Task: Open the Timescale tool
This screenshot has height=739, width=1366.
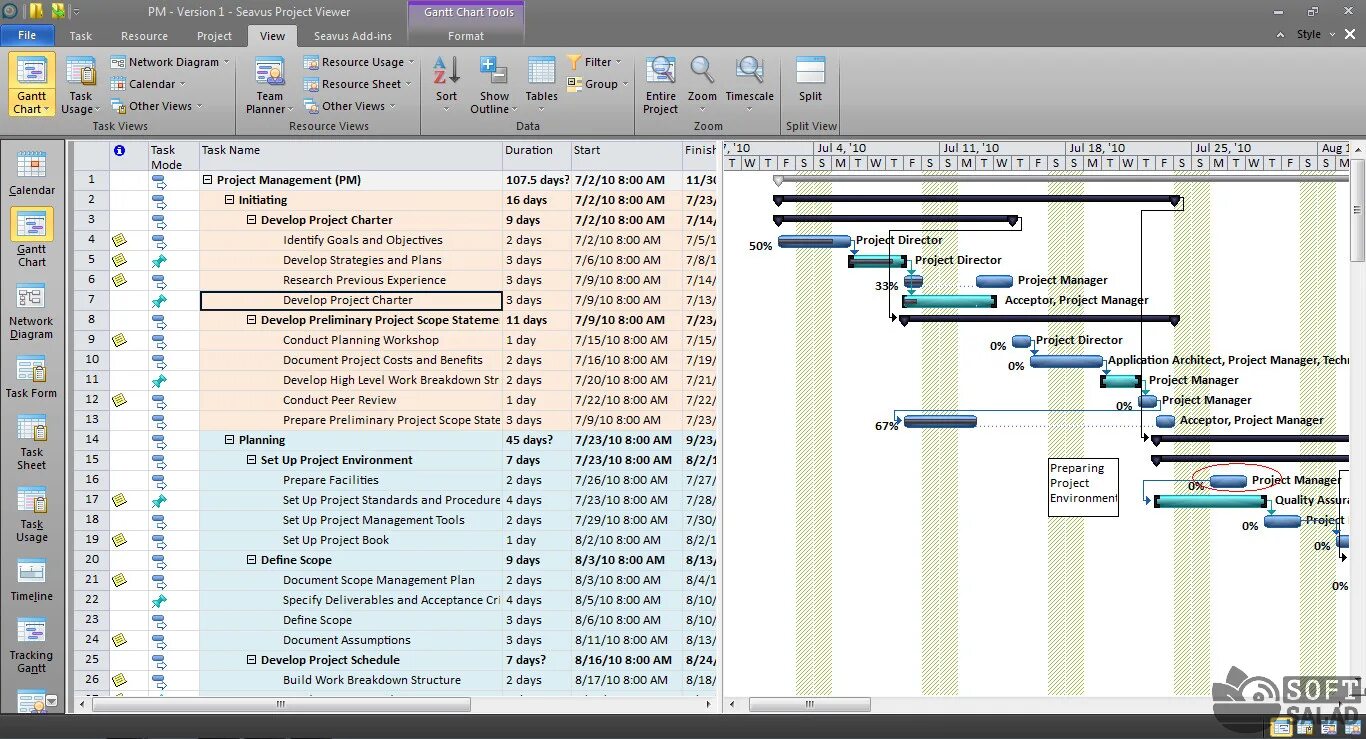Action: pos(749,85)
